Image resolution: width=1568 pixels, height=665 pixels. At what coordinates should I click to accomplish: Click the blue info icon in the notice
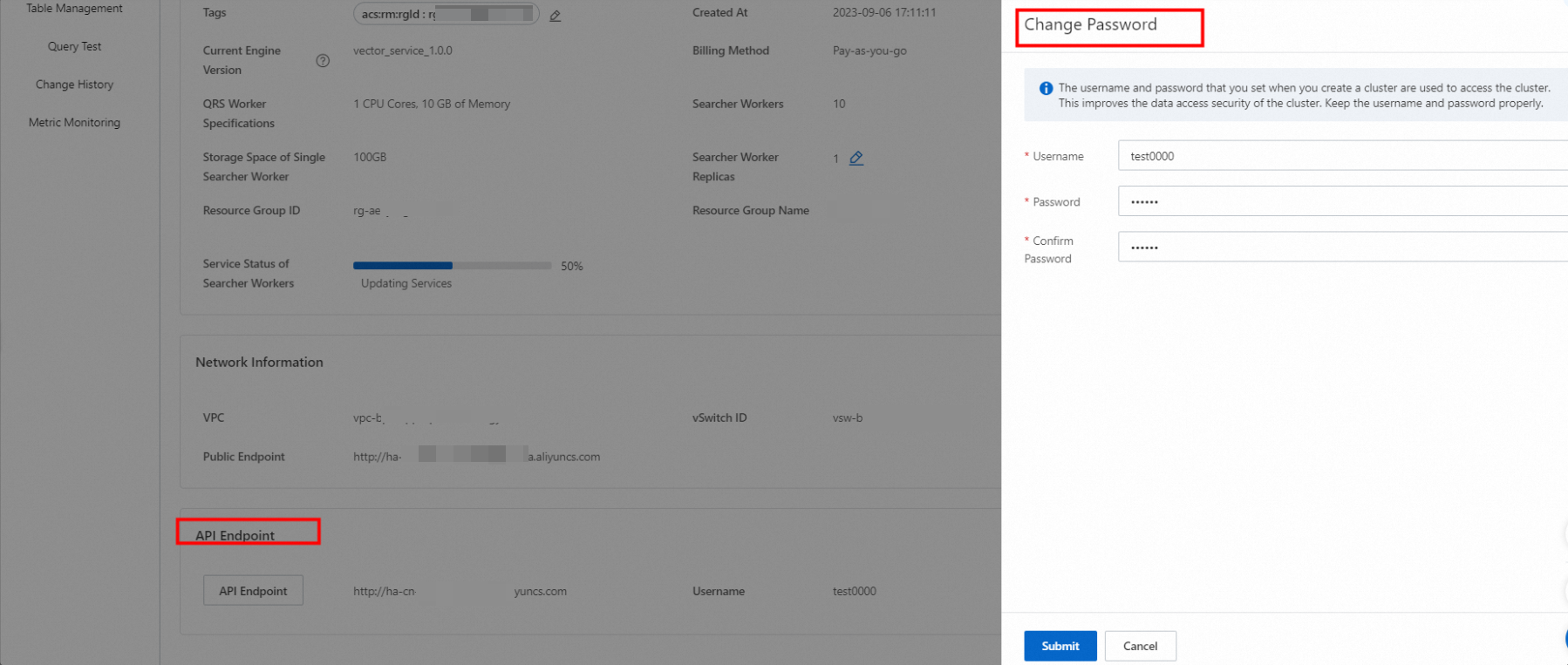click(x=1046, y=88)
